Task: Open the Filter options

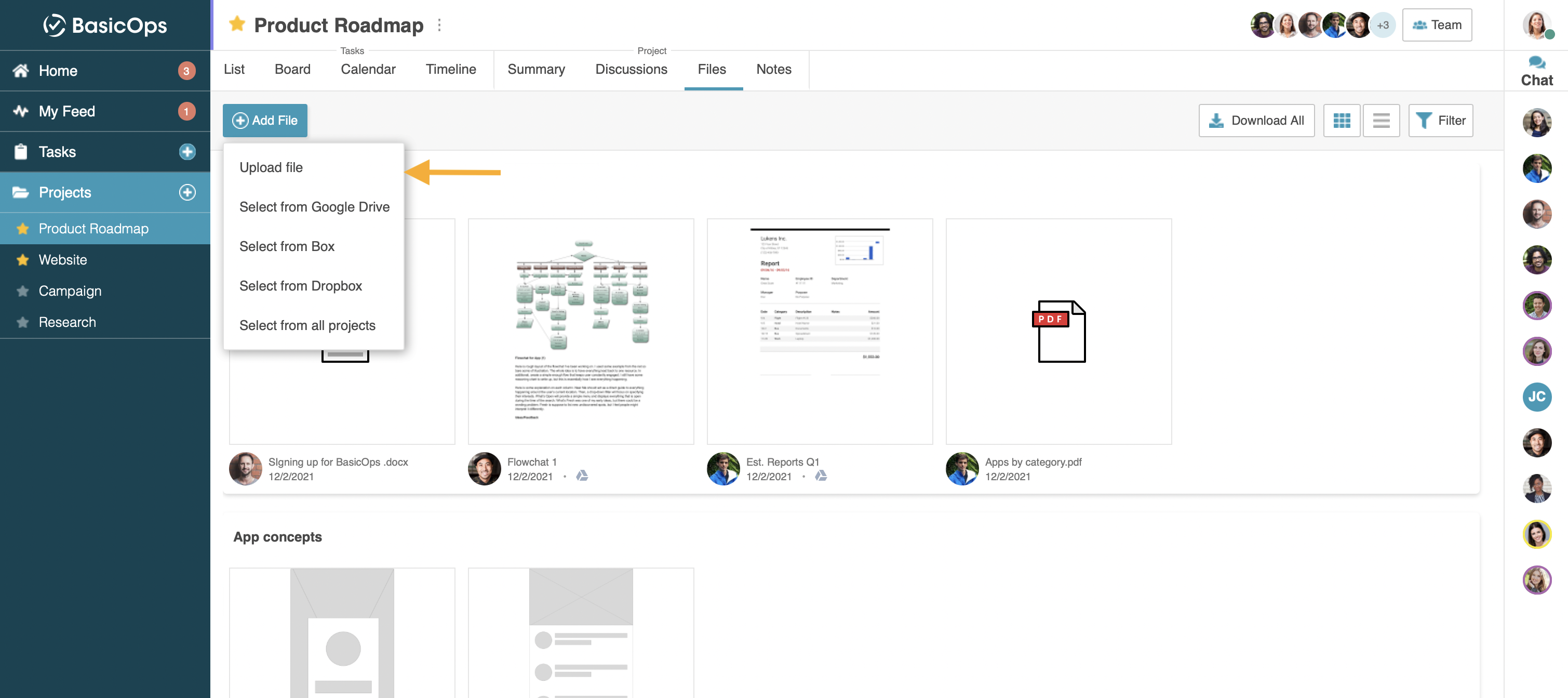Action: pyautogui.click(x=1441, y=120)
